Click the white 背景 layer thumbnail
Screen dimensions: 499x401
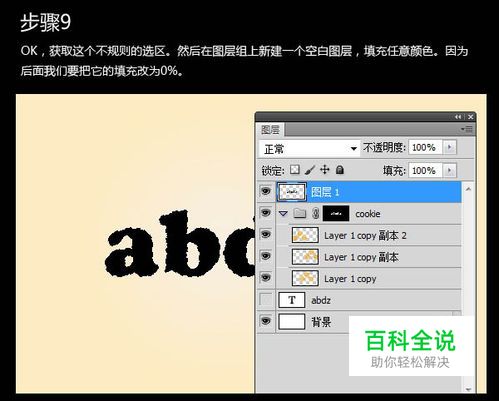click(292, 322)
